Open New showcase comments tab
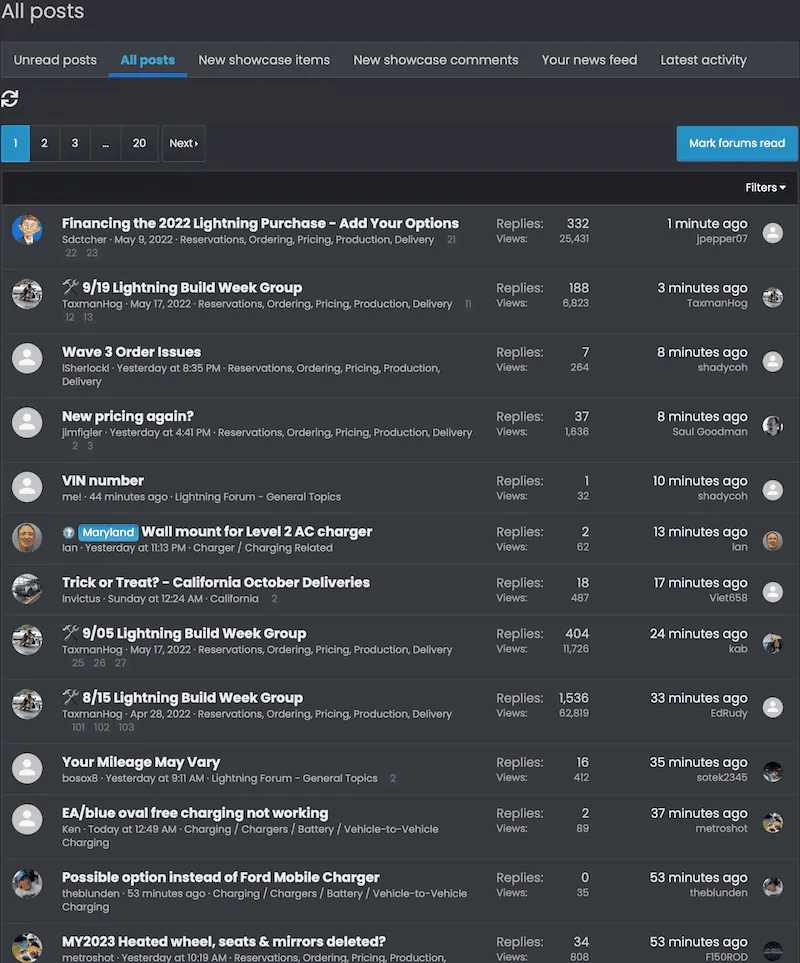800x963 pixels. [x=435, y=60]
